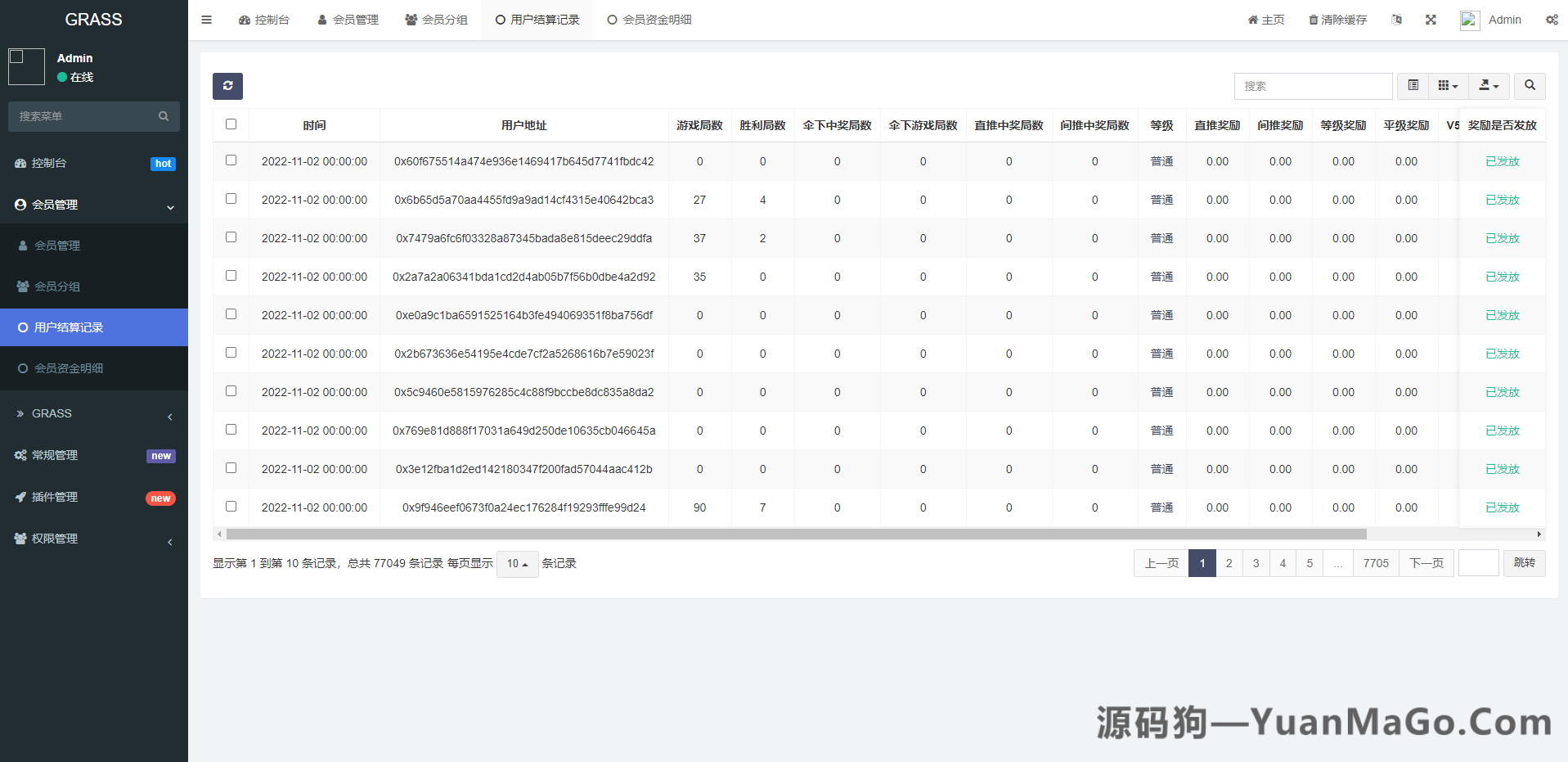Open the columns visibility dropdown
The height and width of the screenshot is (762, 1568).
coord(1447,85)
